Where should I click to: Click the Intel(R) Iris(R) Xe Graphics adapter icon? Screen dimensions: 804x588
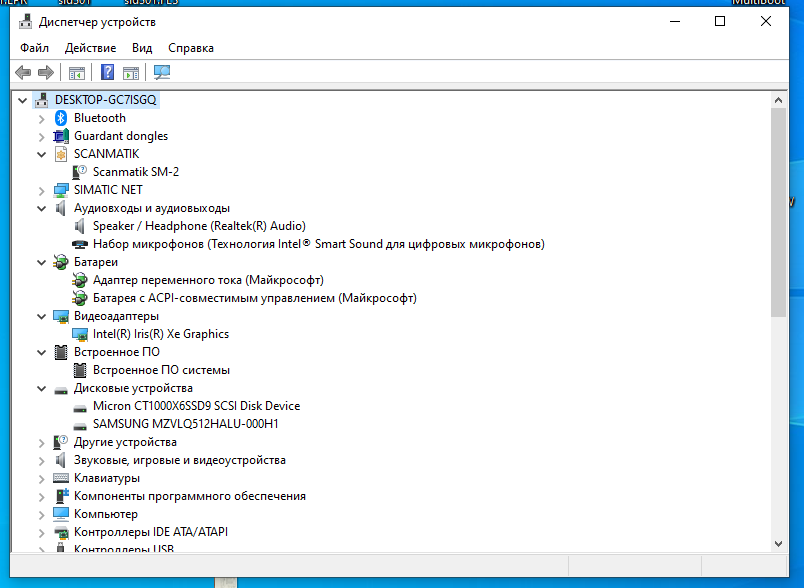click(80, 334)
